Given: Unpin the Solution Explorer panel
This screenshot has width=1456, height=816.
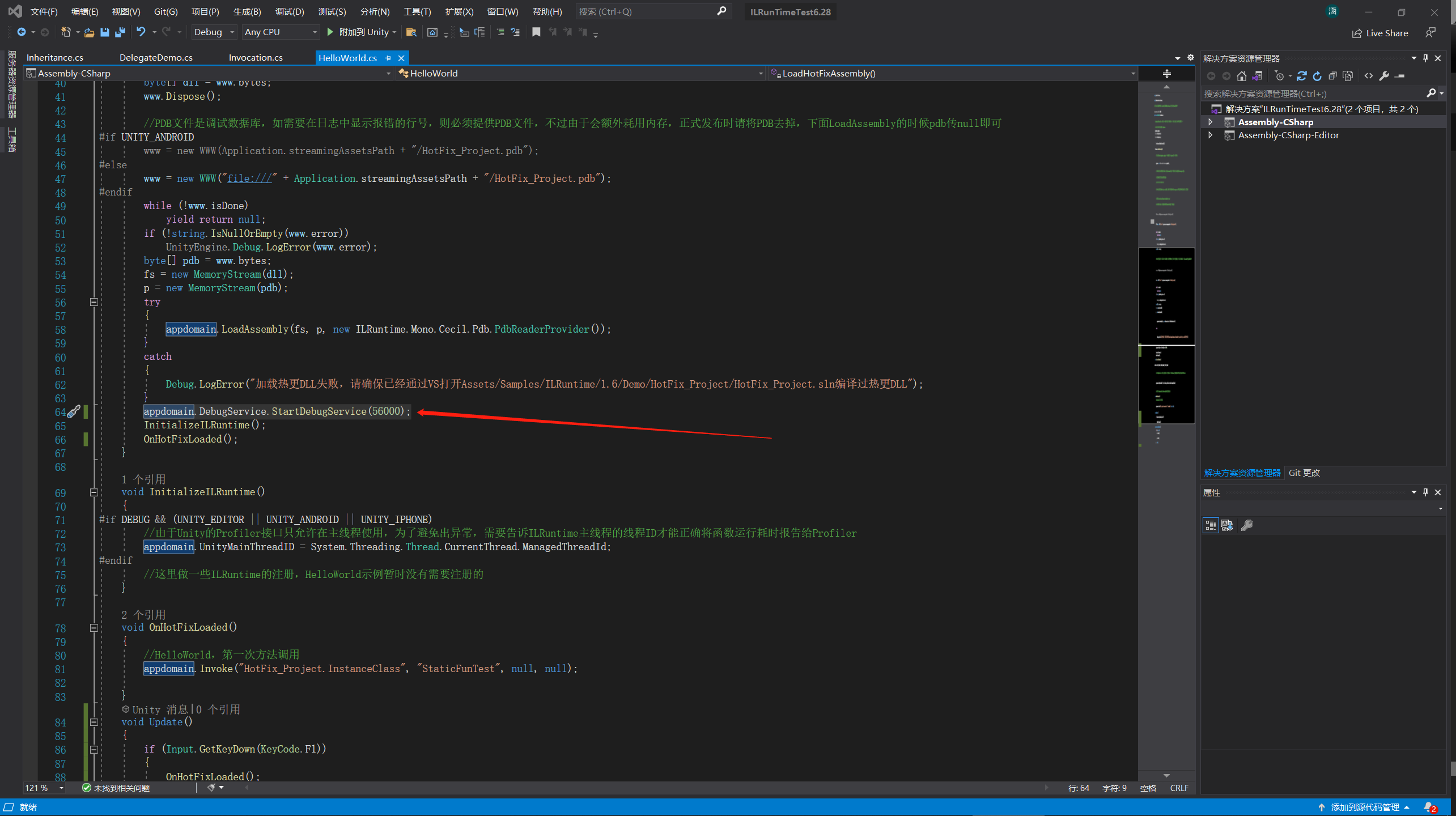Looking at the screenshot, I should (x=1426, y=57).
